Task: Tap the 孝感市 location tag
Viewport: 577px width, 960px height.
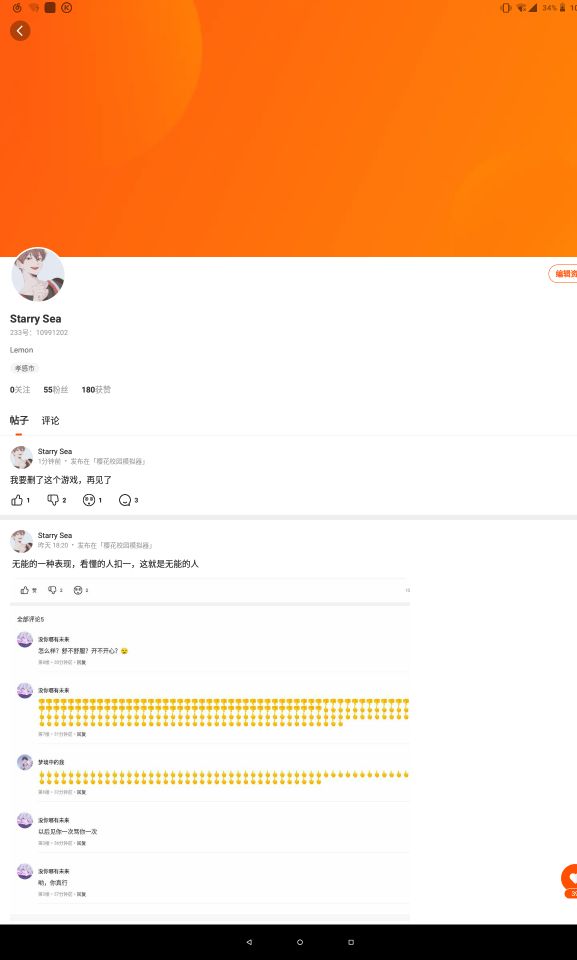Action: point(25,368)
